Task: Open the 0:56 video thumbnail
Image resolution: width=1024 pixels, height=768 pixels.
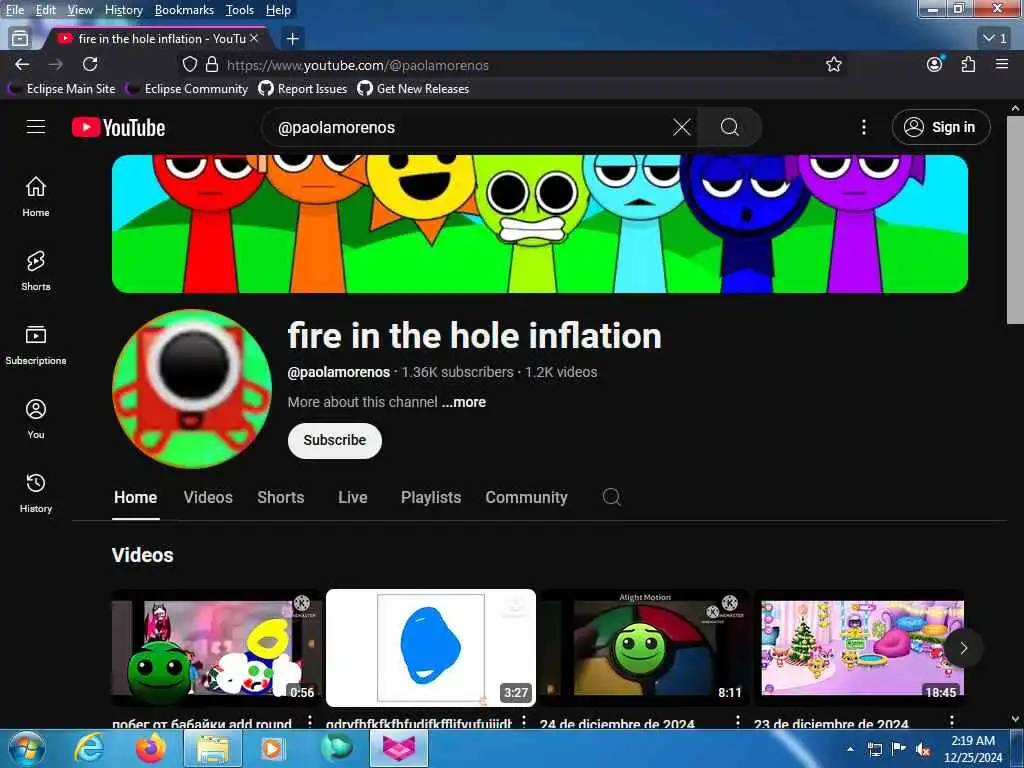Action: pos(216,648)
